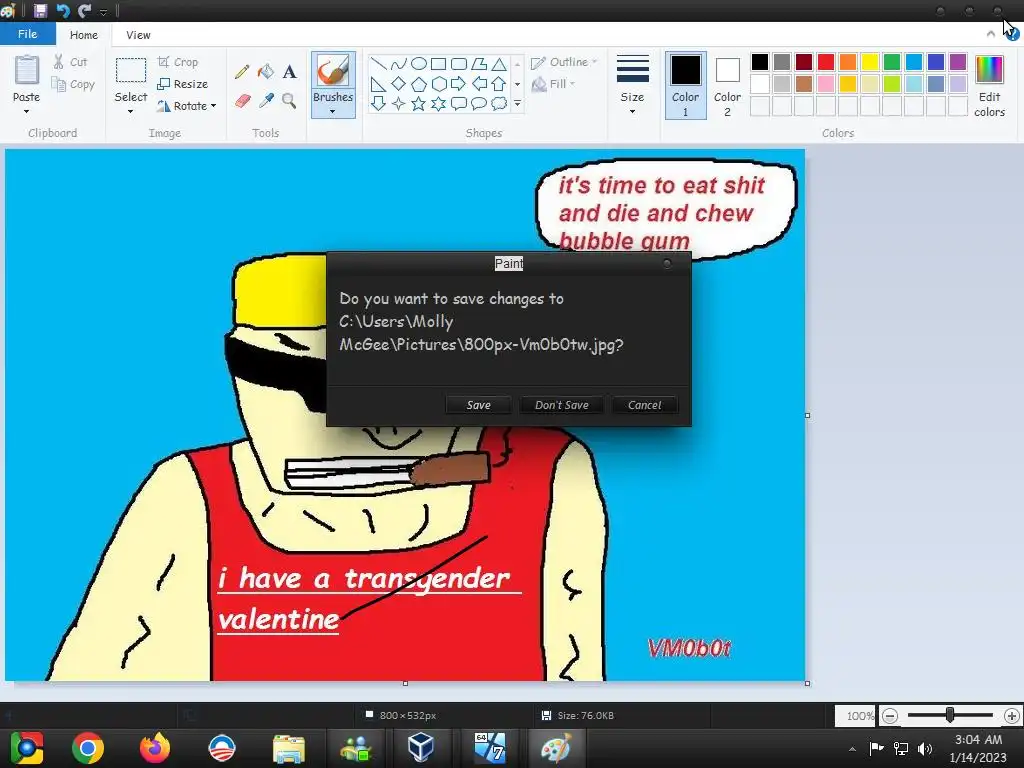Select the Magnifier tool
The width and height of the screenshot is (1024, 768).
coord(289,101)
